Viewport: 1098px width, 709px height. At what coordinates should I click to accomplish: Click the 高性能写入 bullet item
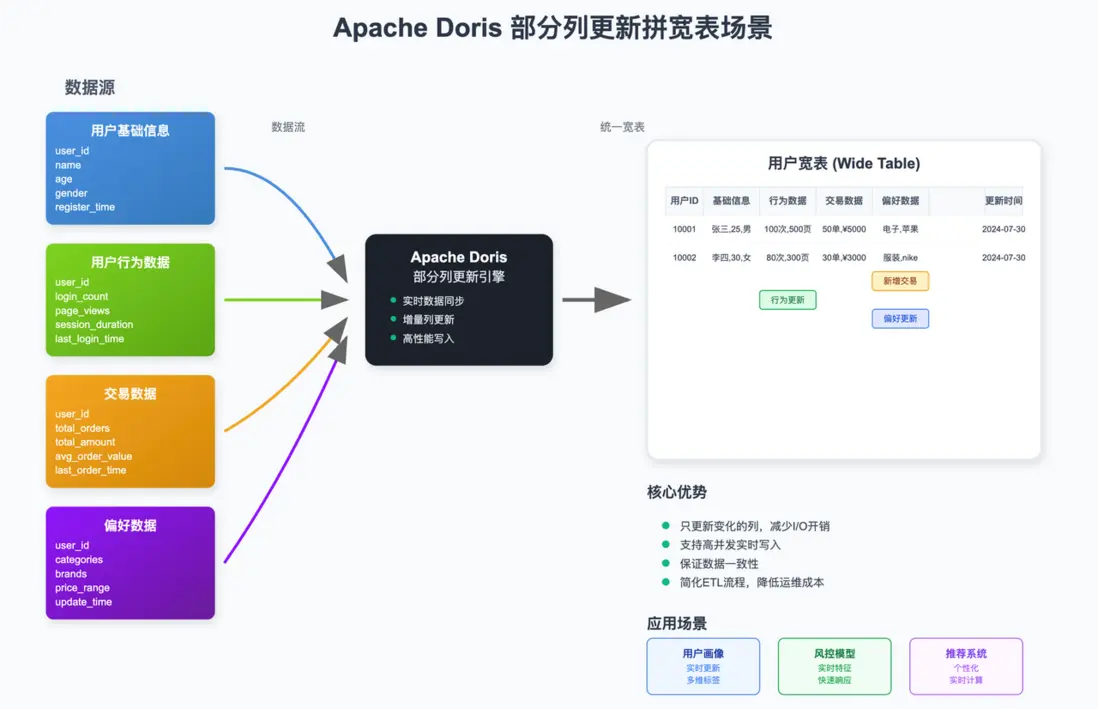point(422,338)
